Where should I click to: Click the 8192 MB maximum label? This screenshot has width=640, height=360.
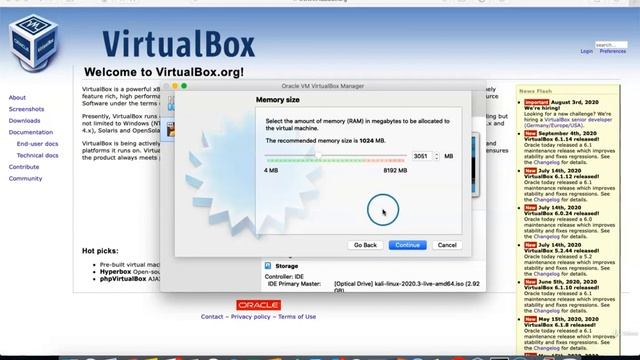pos(395,170)
